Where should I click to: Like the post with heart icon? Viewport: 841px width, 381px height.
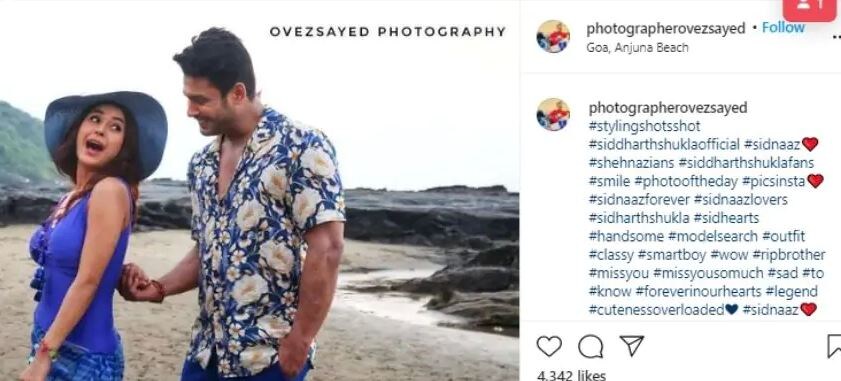coord(549,346)
